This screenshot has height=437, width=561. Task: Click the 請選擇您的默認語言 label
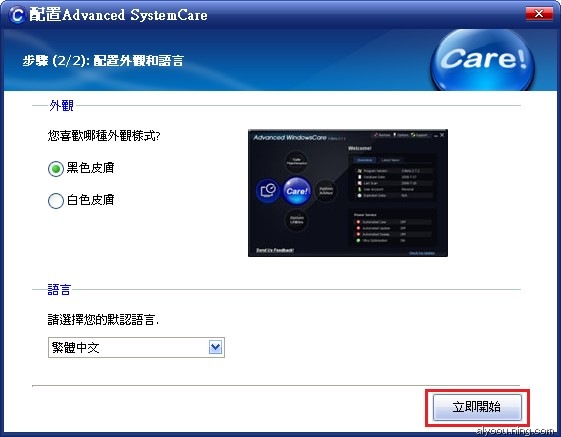click(103, 319)
